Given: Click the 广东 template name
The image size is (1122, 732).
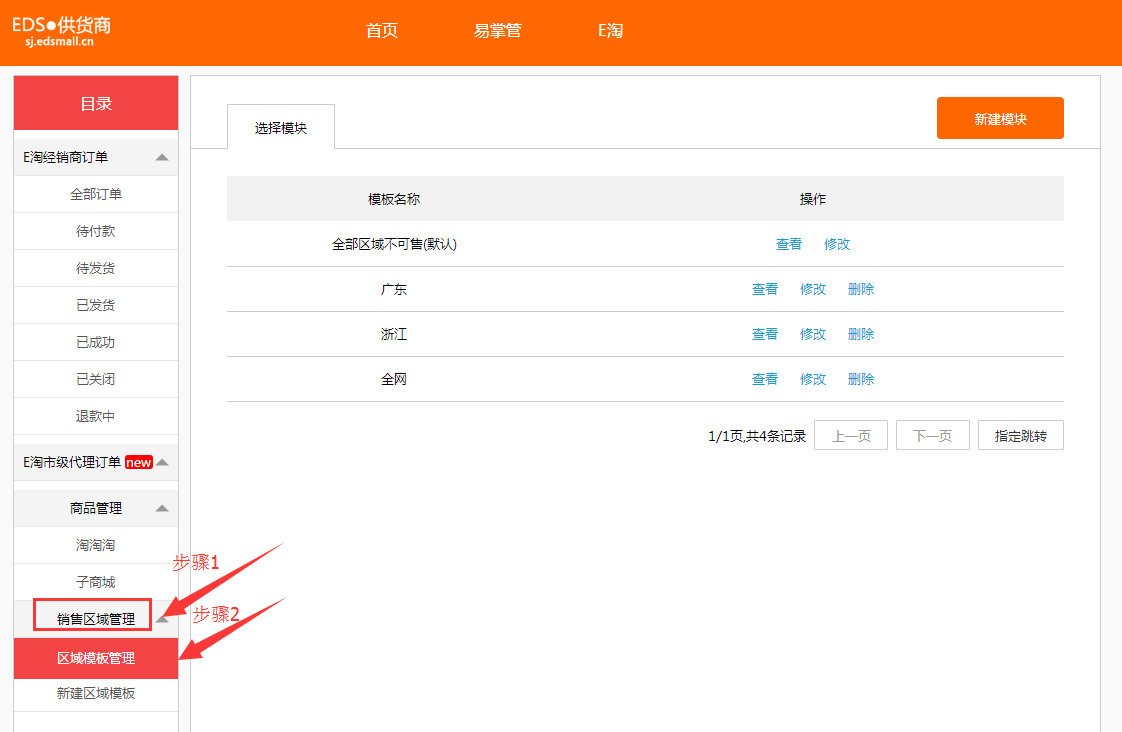Looking at the screenshot, I should [x=394, y=289].
